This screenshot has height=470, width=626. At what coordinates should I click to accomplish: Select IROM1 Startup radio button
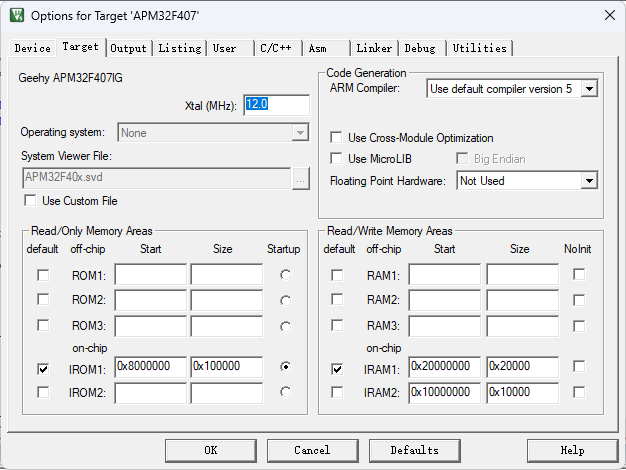tap(285, 366)
